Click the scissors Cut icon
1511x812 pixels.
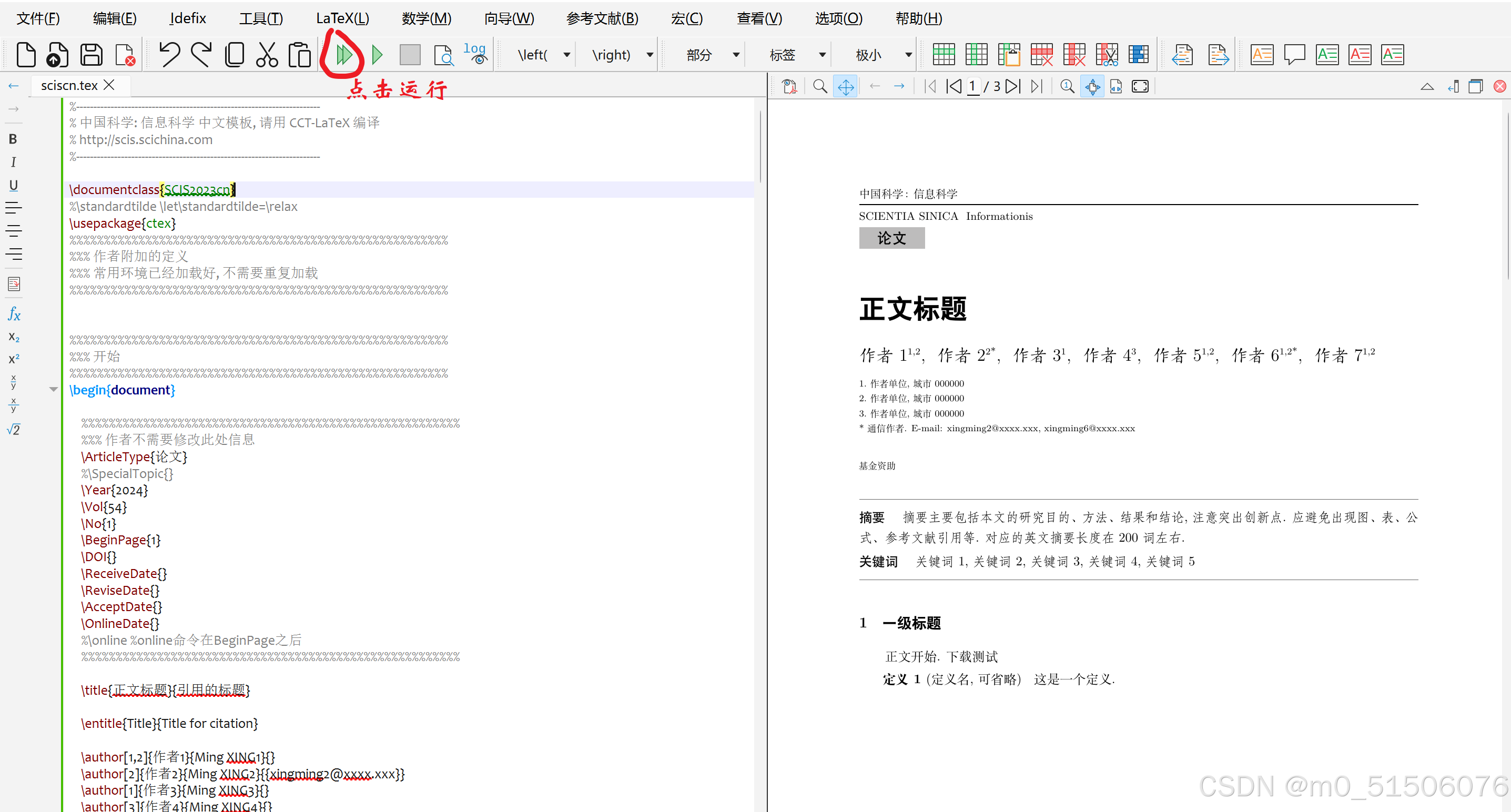(x=267, y=55)
